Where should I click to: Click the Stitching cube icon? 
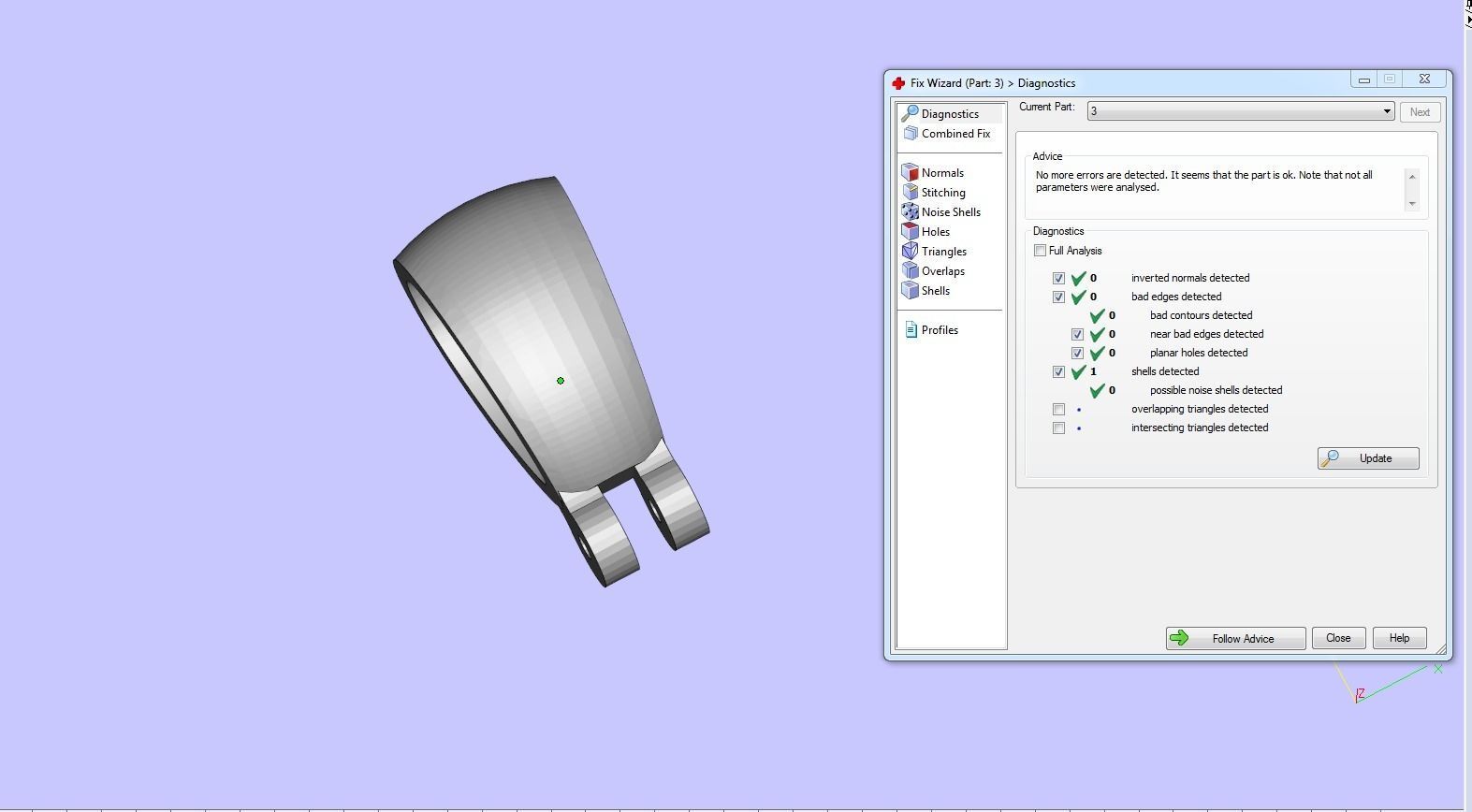(x=910, y=193)
